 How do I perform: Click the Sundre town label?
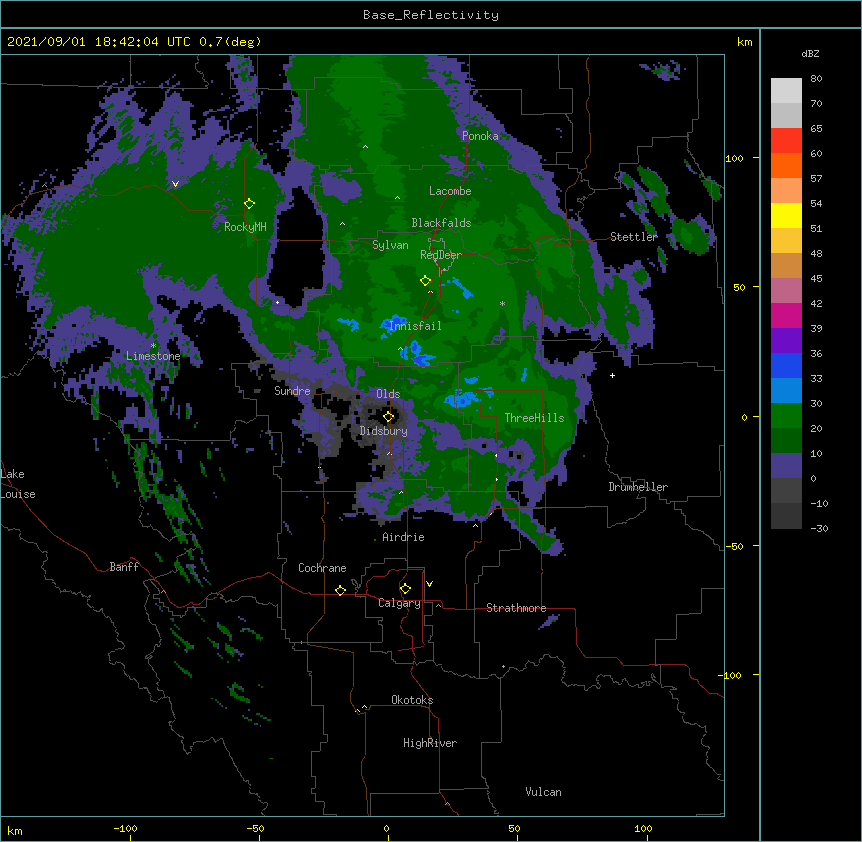tap(292, 391)
